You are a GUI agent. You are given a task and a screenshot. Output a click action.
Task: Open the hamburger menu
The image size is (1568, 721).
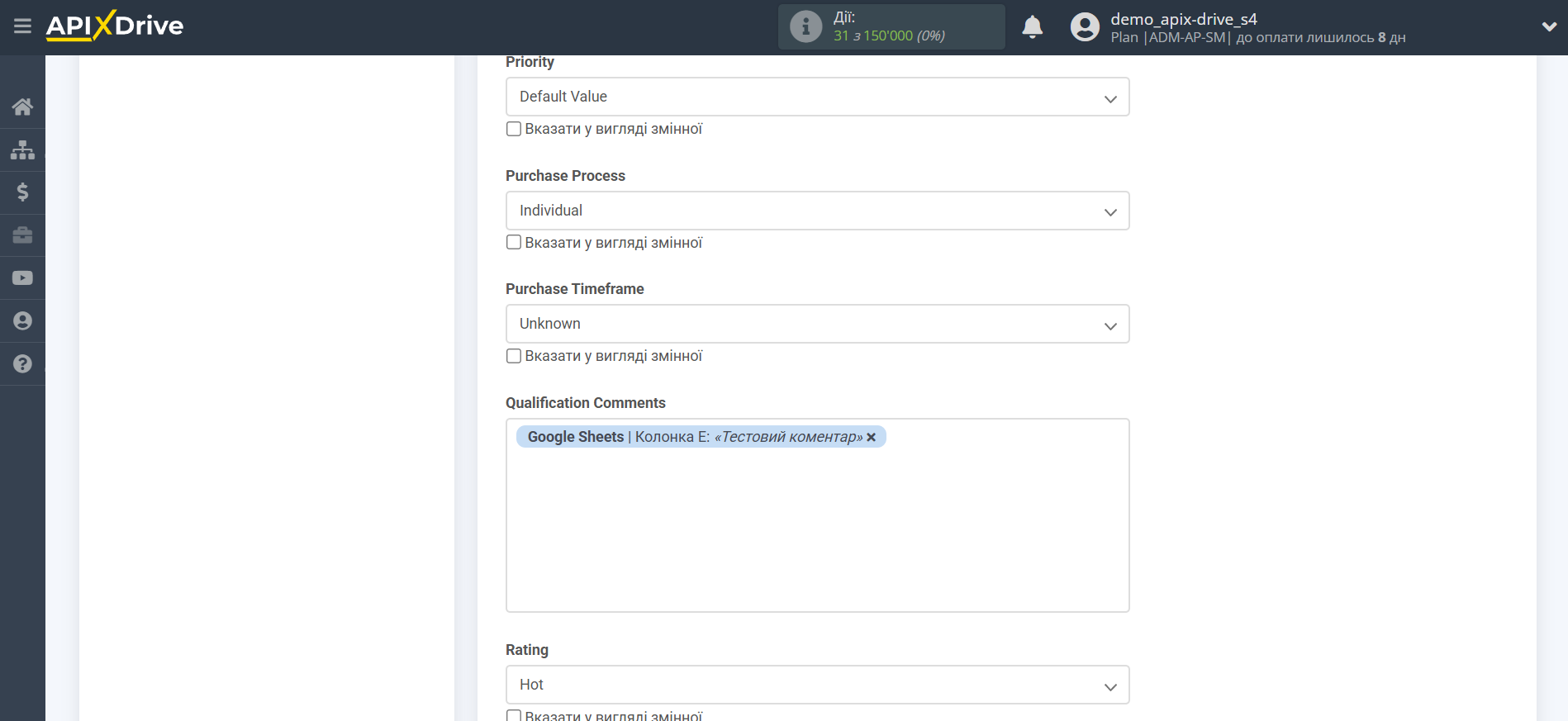[x=22, y=26]
